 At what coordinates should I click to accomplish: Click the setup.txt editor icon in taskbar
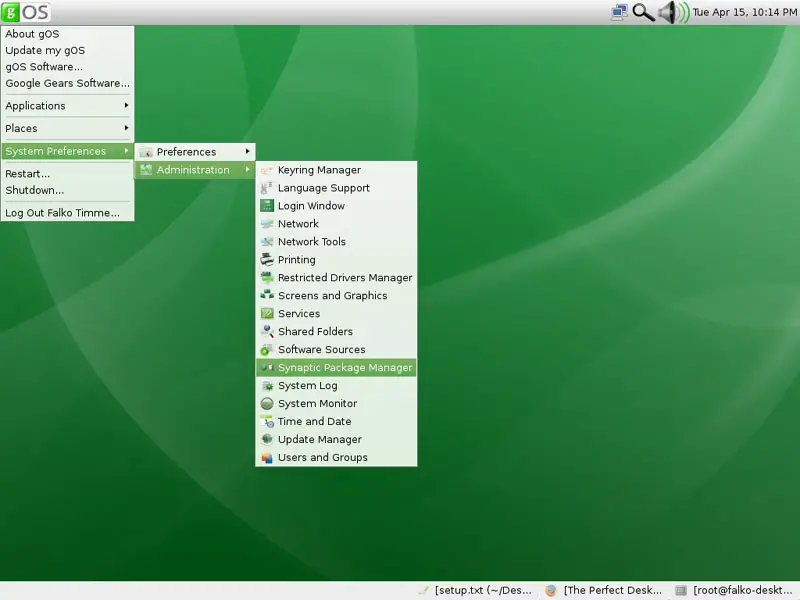[x=423, y=590]
